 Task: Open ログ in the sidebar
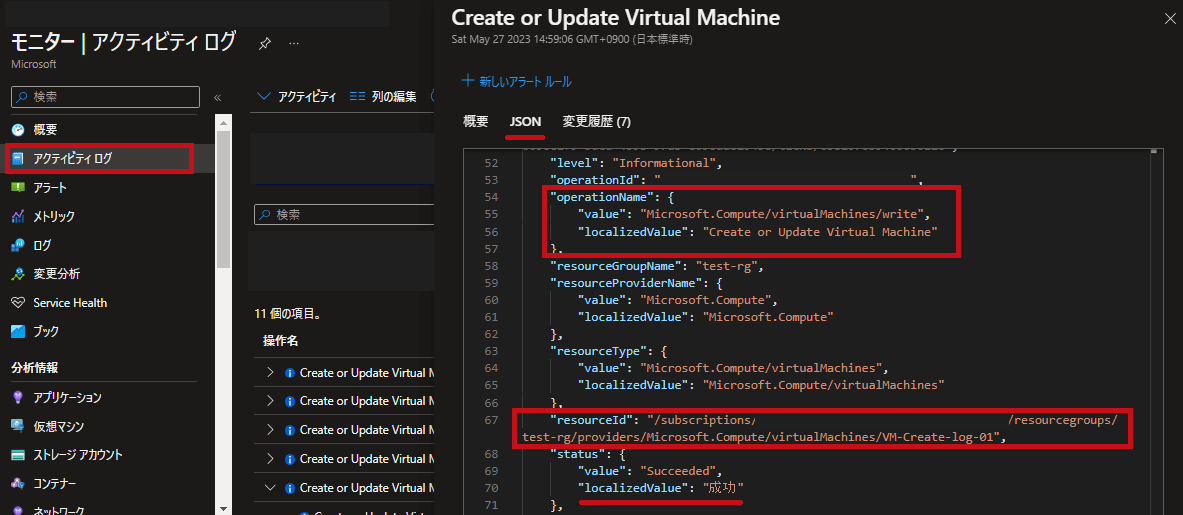(x=42, y=245)
